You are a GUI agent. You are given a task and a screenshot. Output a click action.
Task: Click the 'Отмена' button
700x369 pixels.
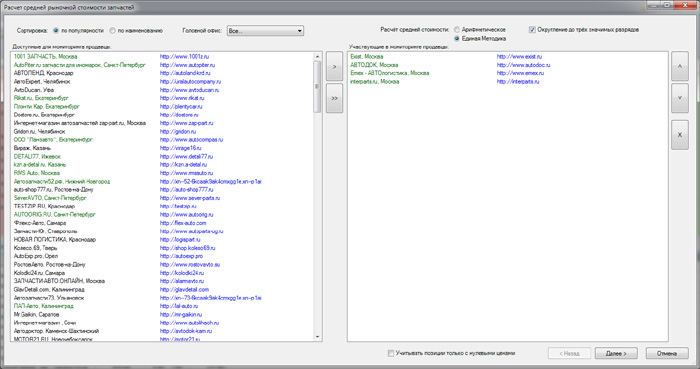pyautogui.click(x=667, y=353)
